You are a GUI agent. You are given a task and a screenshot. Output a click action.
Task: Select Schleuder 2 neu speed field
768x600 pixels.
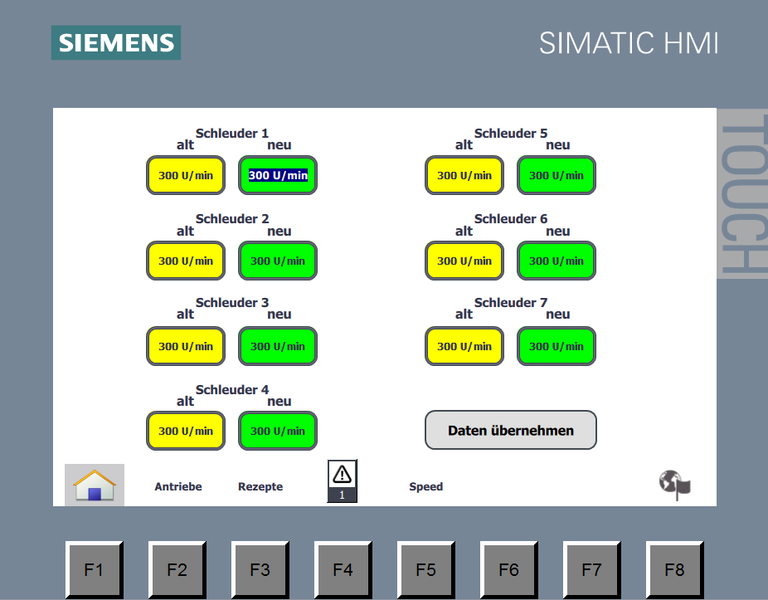(x=278, y=261)
